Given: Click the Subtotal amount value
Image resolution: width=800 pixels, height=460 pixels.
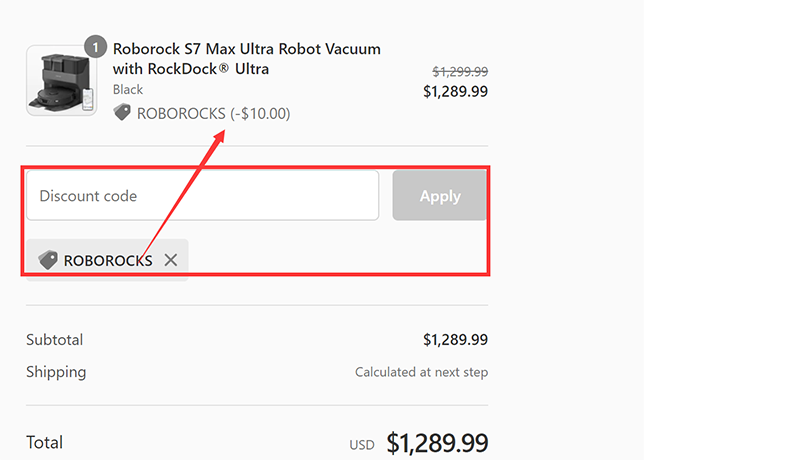Looking at the screenshot, I should click(x=455, y=340).
